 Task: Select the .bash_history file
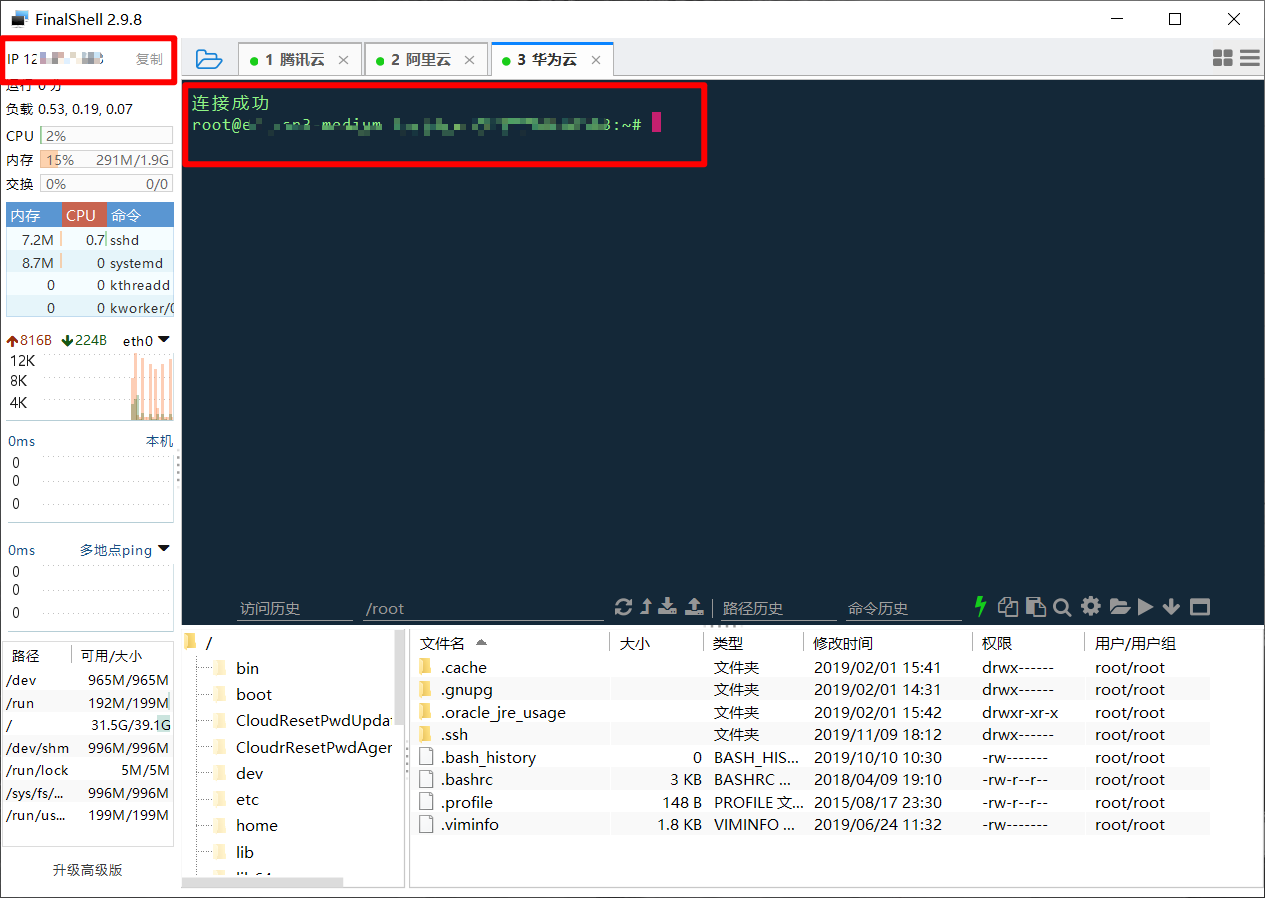(810, 757)
